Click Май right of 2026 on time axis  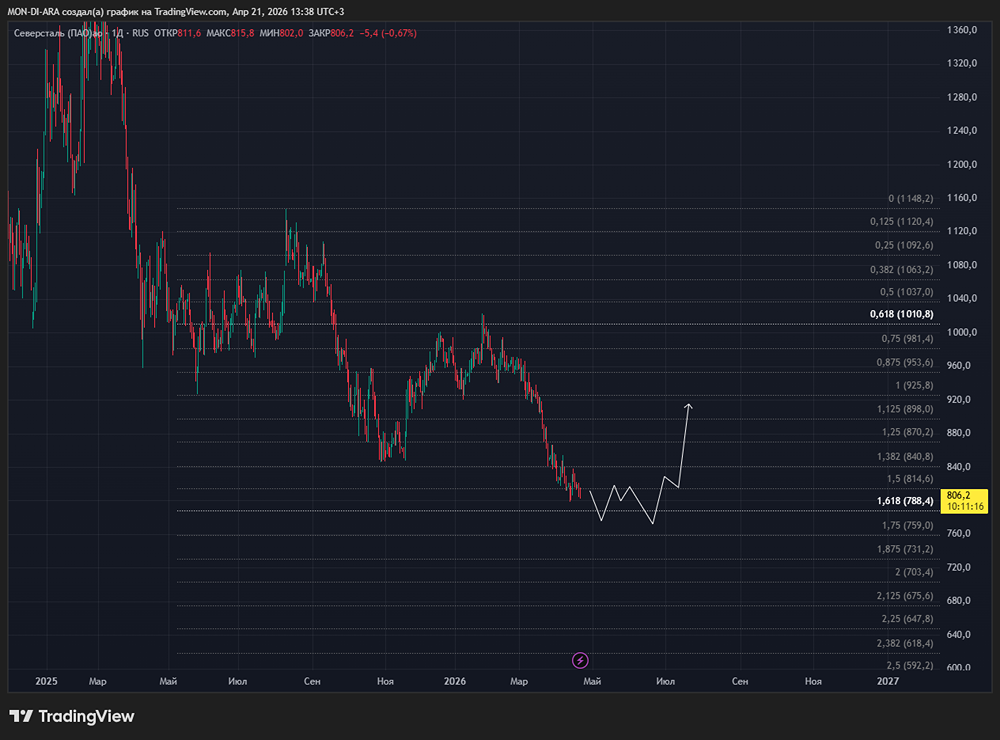tap(592, 681)
